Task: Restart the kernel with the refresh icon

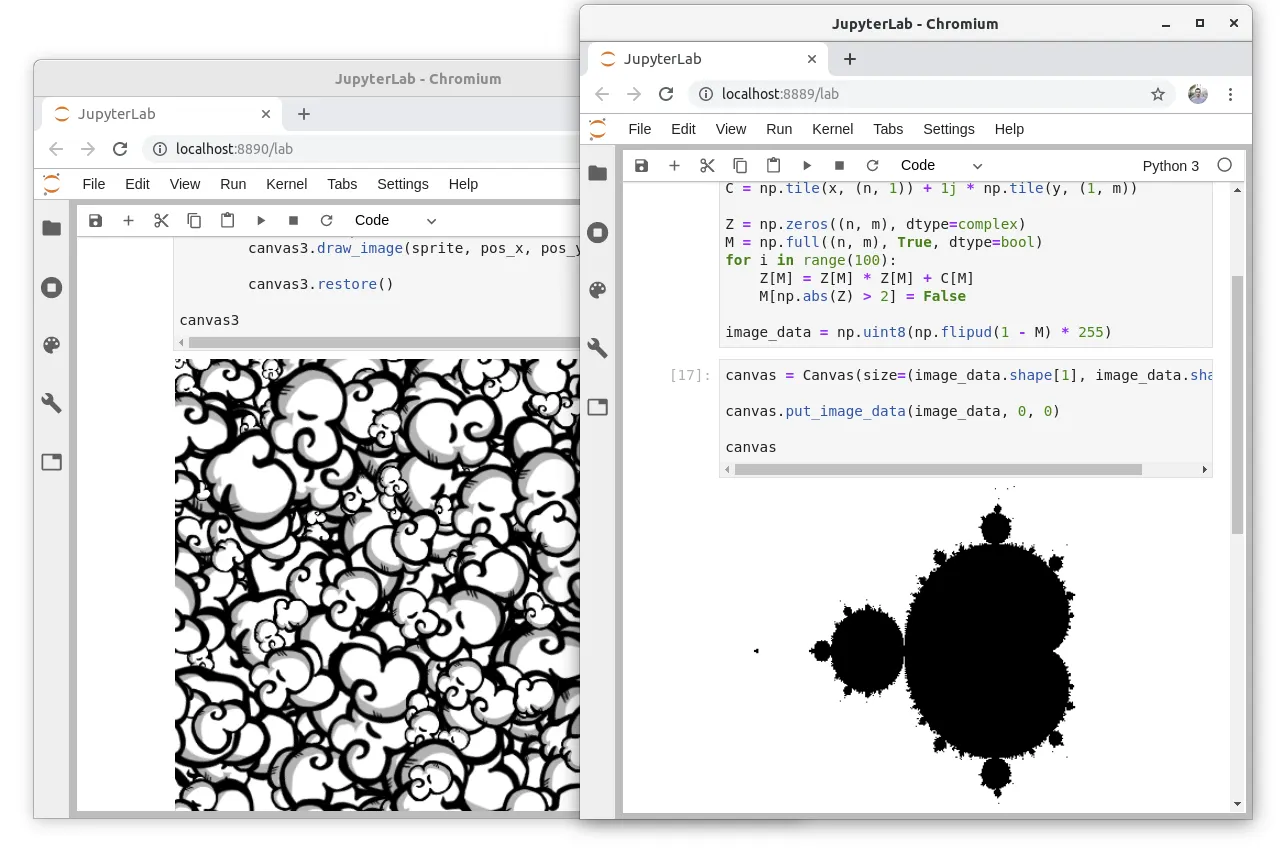Action: tap(871, 165)
